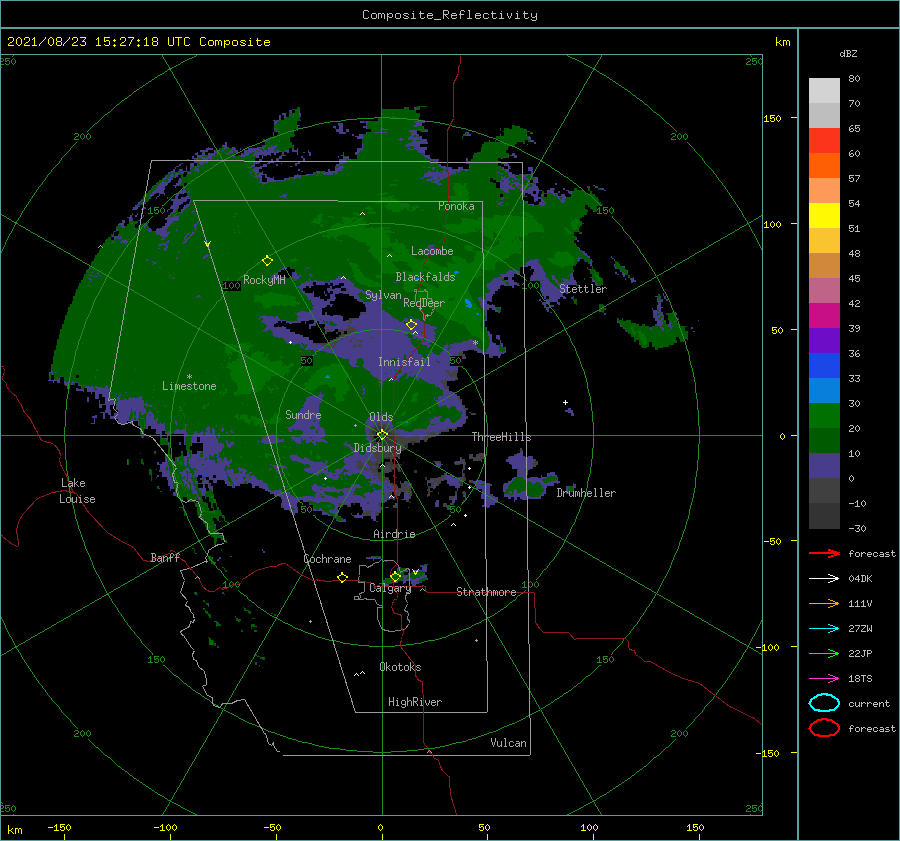
Task: Click the HighRiver label
Action: tap(415, 702)
